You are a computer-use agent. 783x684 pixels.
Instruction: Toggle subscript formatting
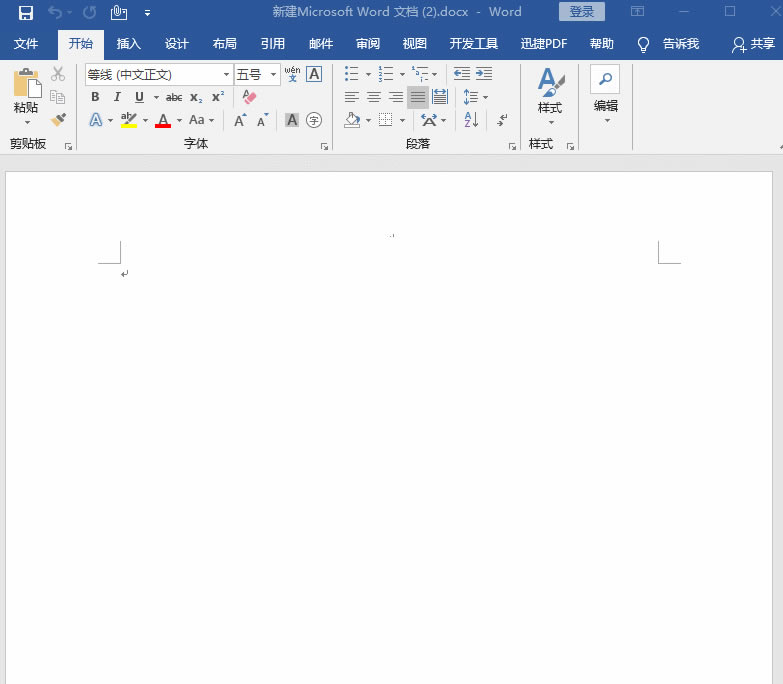196,97
